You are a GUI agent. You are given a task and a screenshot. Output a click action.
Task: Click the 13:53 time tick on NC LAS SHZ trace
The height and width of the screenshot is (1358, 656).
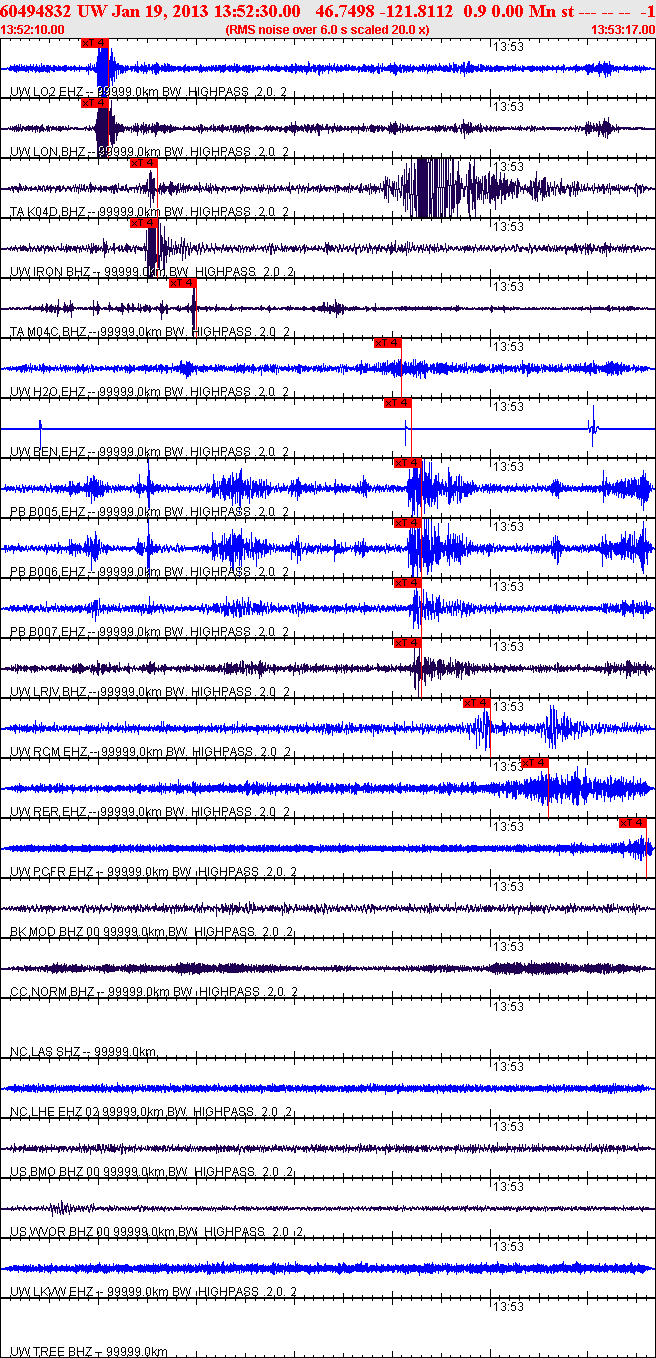(509, 1007)
